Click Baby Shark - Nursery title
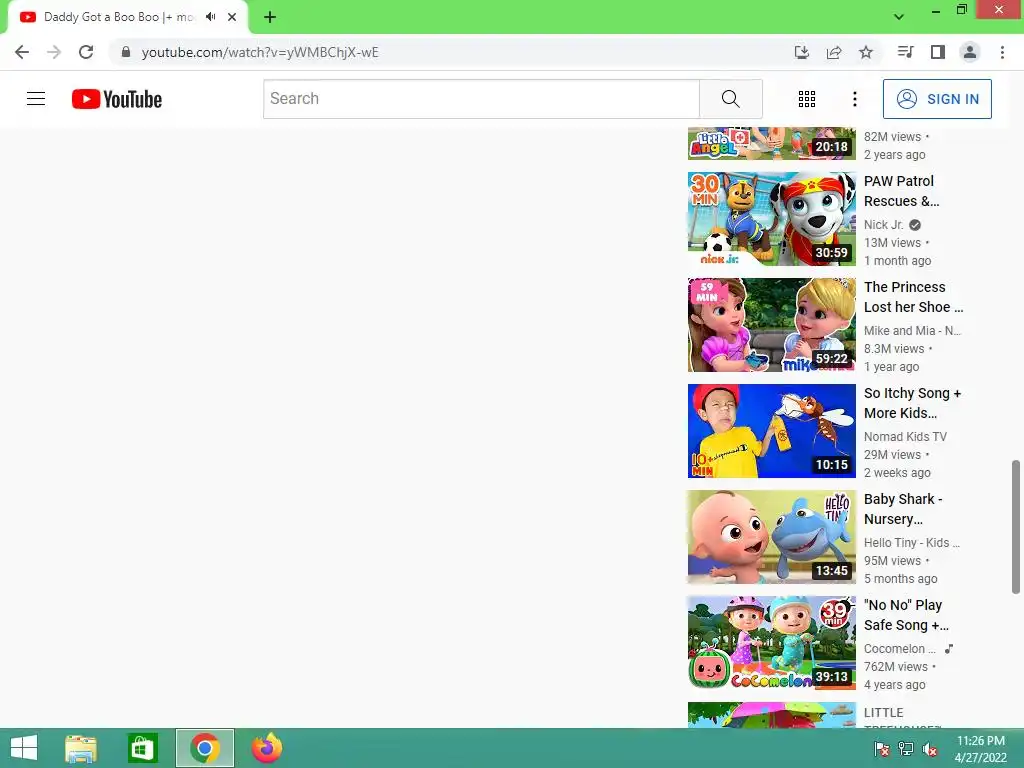The image size is (1024, 768). [x=903, y=509]
